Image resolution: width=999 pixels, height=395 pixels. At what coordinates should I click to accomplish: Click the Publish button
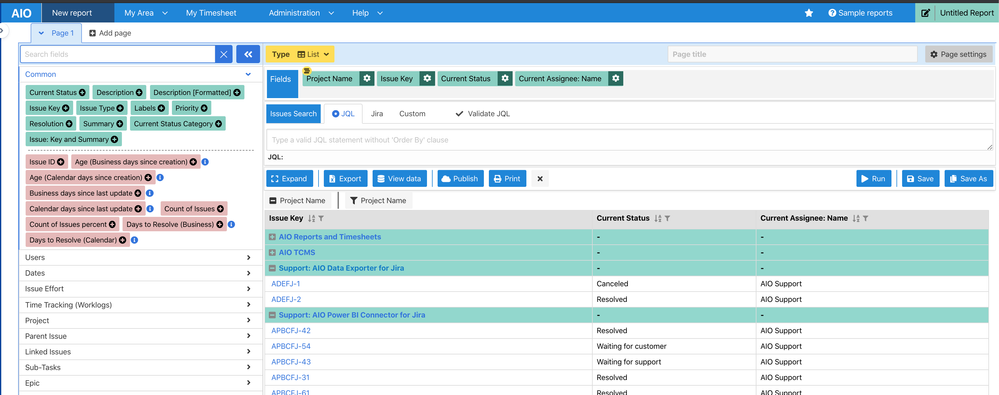point(461,179)
